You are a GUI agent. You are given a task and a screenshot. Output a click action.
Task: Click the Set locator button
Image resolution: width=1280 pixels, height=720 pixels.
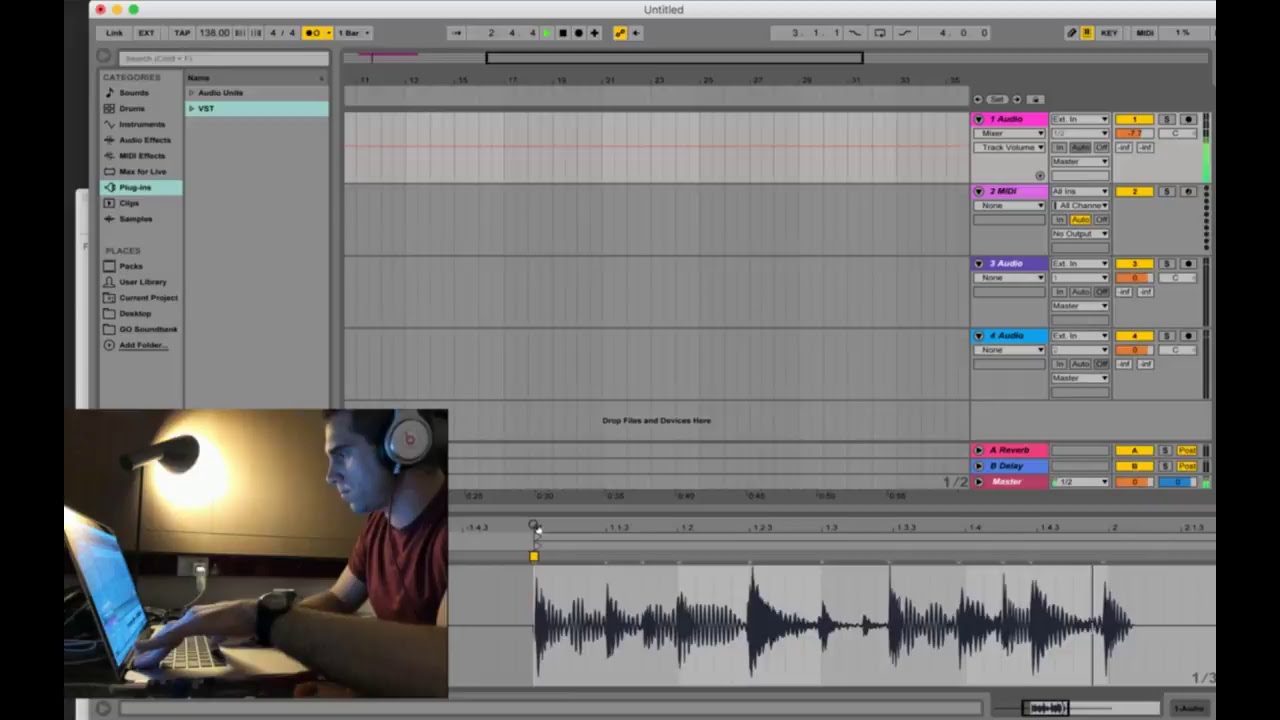(997, 100)
